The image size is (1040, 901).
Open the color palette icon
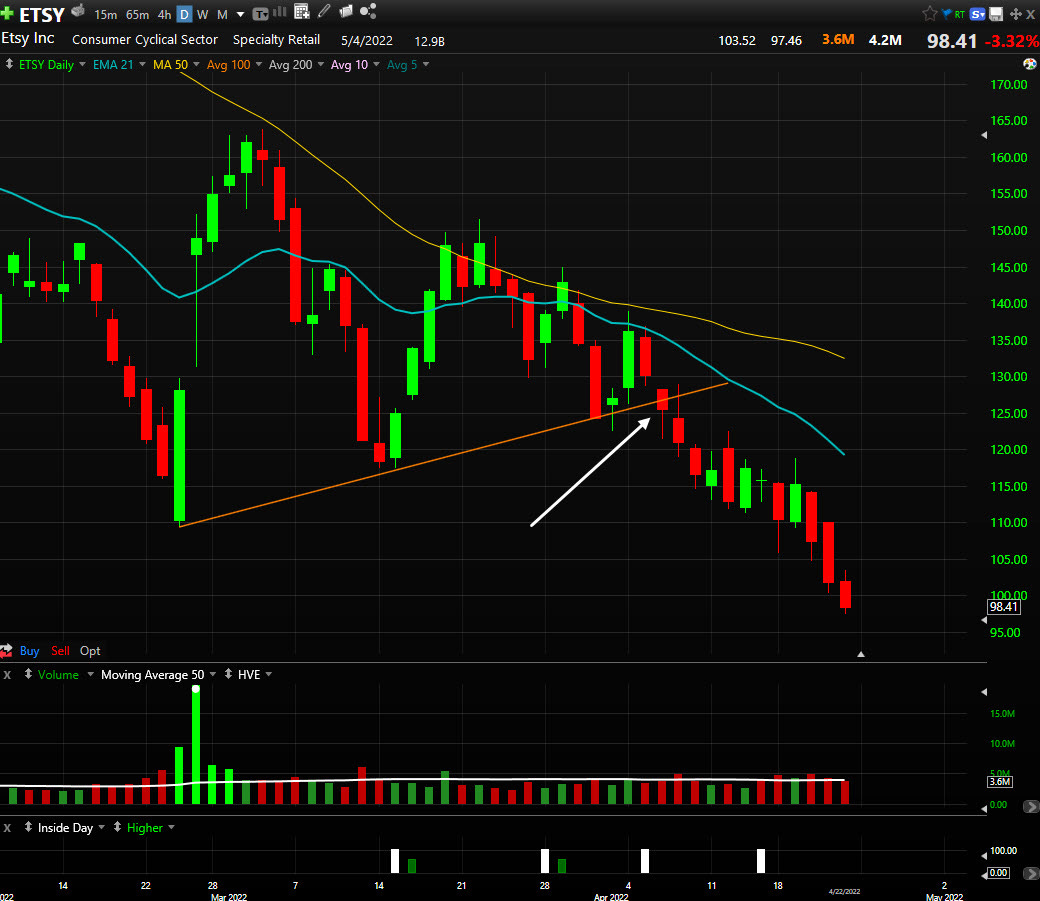point(1029,64)
